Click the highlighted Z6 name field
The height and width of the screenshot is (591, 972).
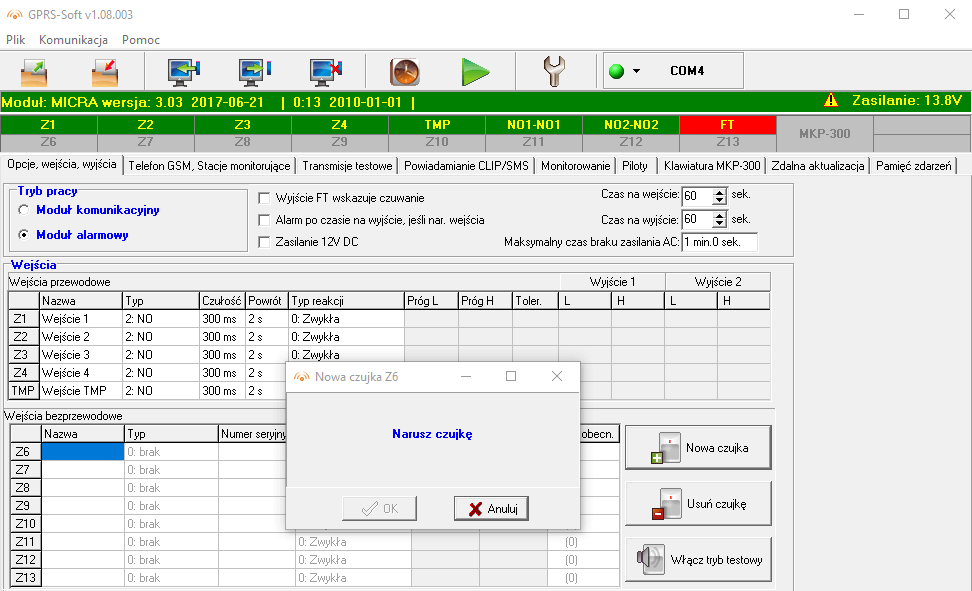point(80,450)
